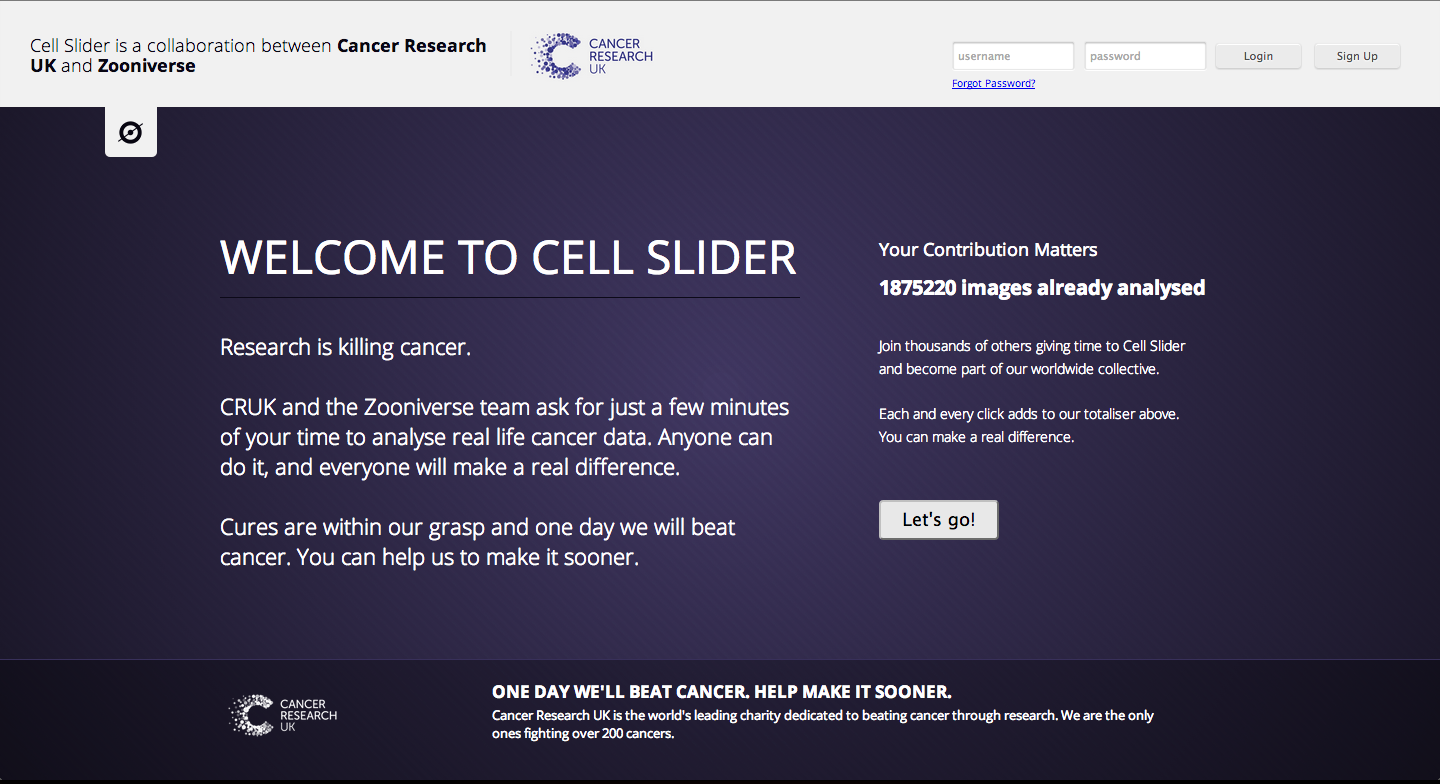The width and height of the screenshot is (1440, 784).
Task: Click the footer 'world's leading charity' sentence
Action: coord(823,725)
